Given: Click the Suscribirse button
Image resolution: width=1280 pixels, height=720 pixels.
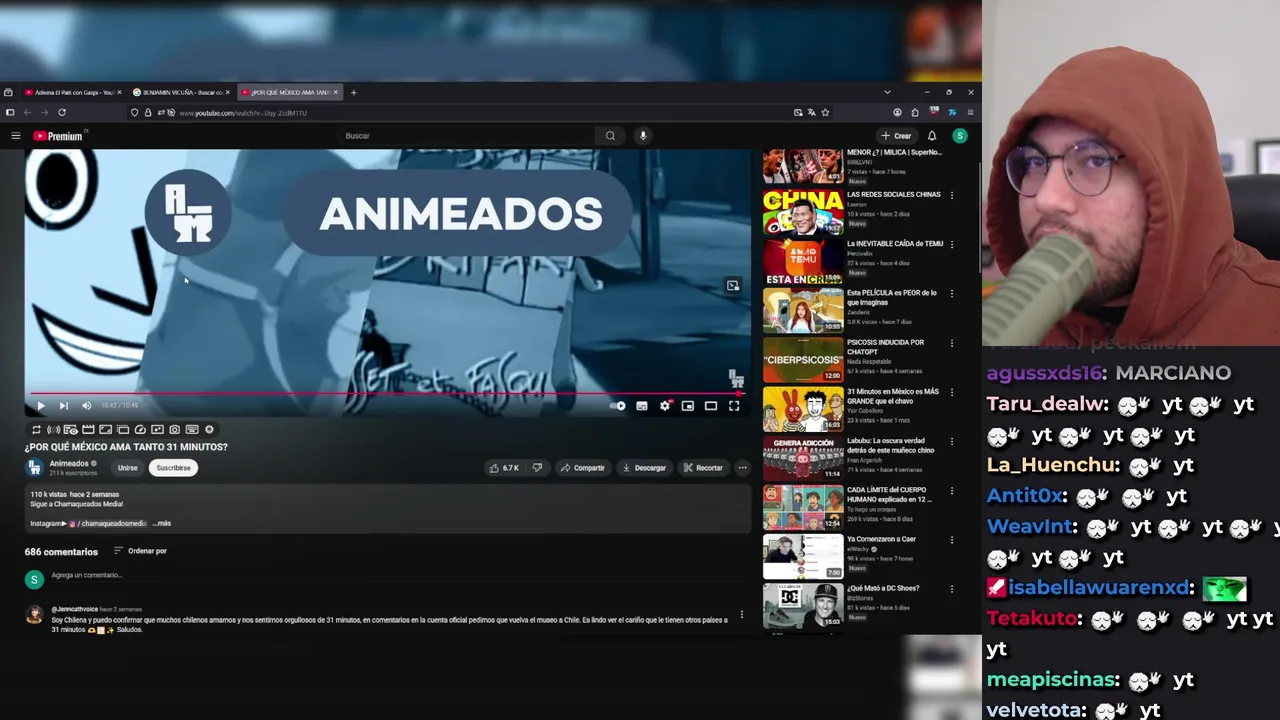Looking at the screenshot, I should [173, 468].
